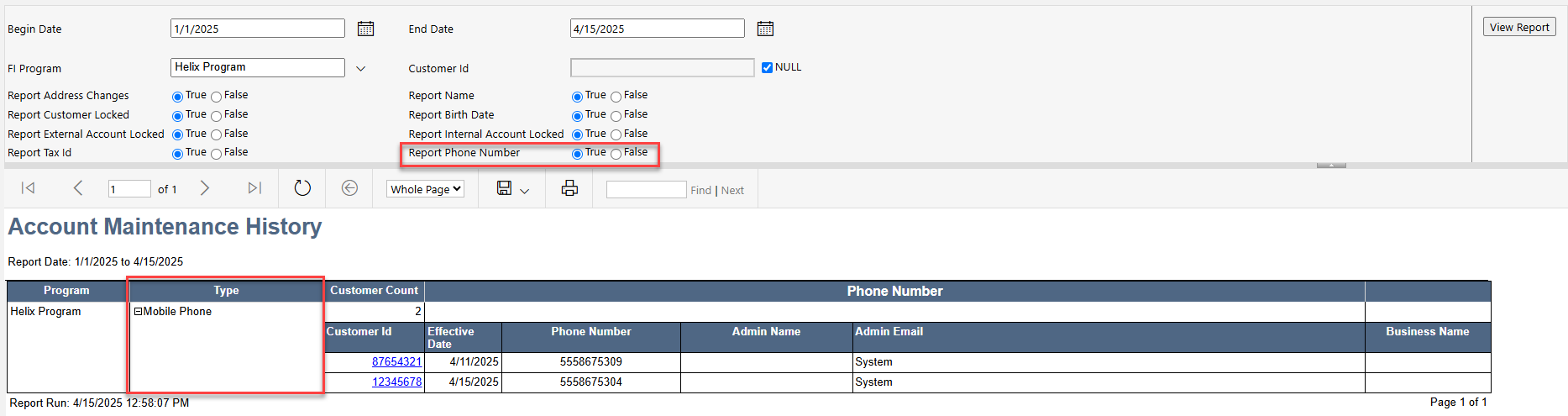Image resolution: width=1568 pixels, height=416 pixels.
Task: Open the export save format dropdown
Action: pyautogui.click(x=513, y=189)
